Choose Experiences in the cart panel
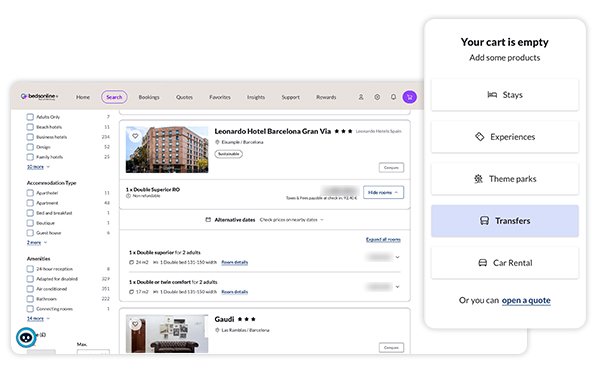 pyautogui.click(x=505, y=137)
